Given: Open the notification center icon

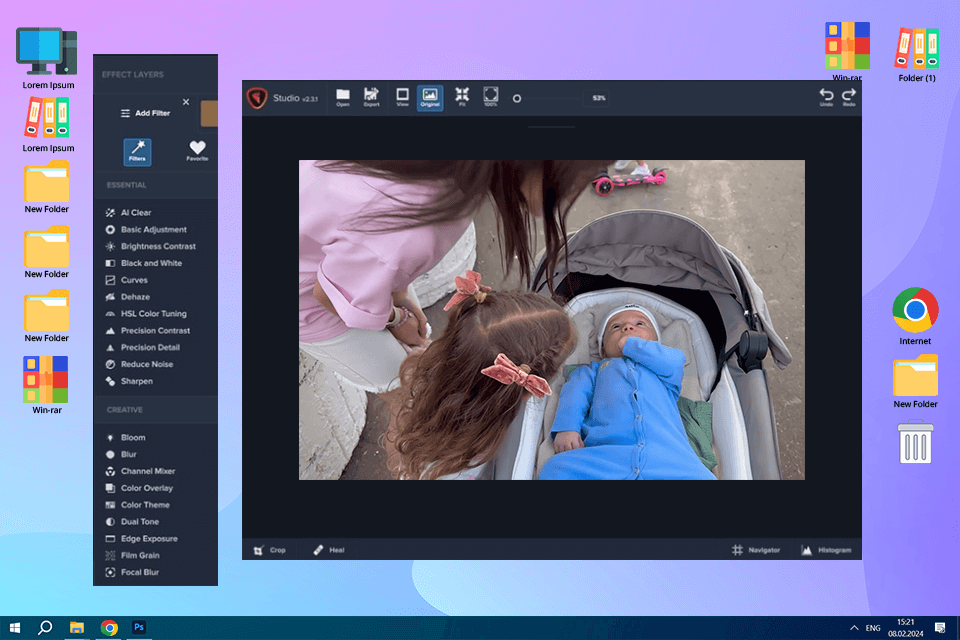Looking at the screenshot, I should (940, 628).
